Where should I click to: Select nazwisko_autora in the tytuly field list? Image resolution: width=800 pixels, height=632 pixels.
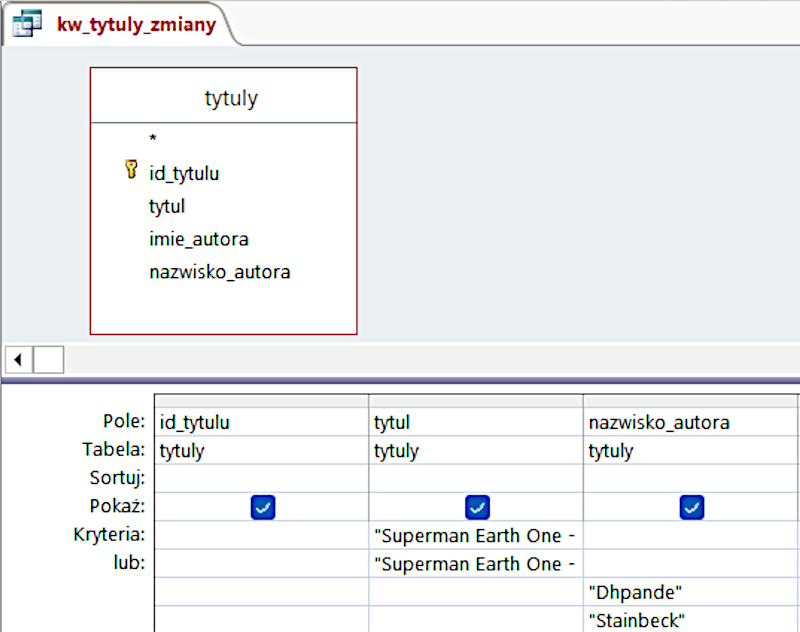[219, 272]
